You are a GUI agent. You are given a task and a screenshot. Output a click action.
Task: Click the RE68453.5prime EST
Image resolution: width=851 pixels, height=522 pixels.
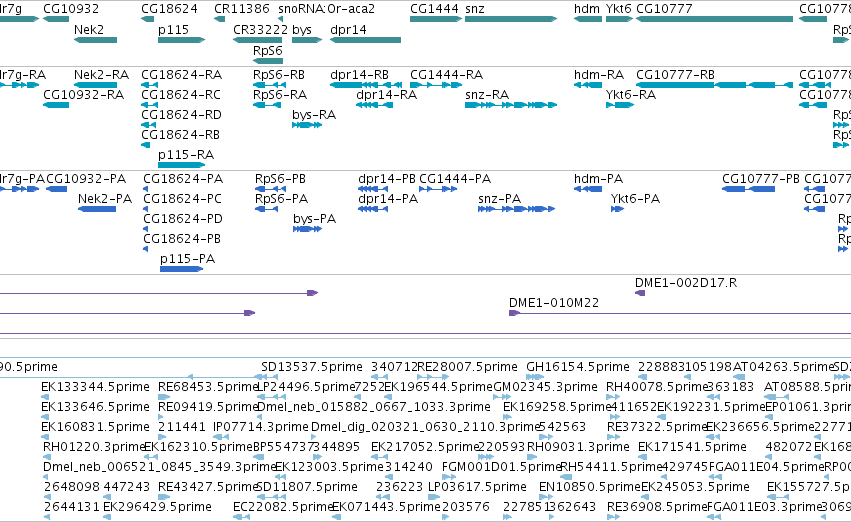[162, 397]
